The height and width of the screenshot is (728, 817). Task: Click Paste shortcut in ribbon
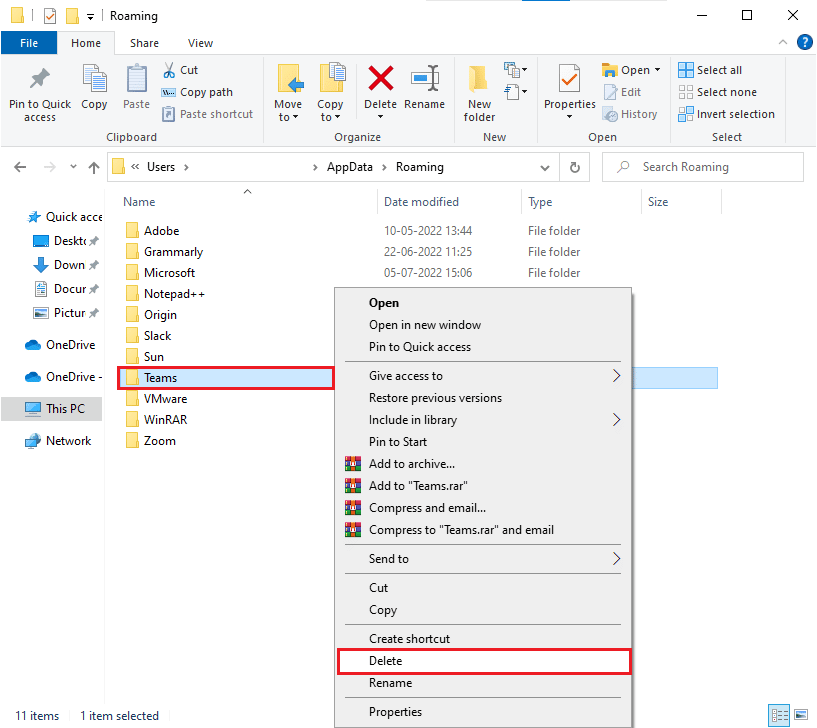[207, 114]
